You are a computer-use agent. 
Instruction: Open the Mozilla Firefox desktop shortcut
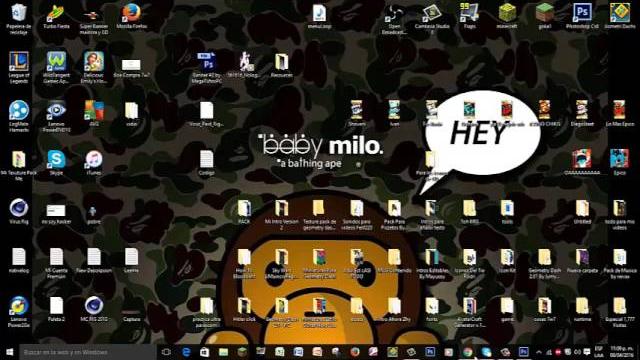pos(131,17)
